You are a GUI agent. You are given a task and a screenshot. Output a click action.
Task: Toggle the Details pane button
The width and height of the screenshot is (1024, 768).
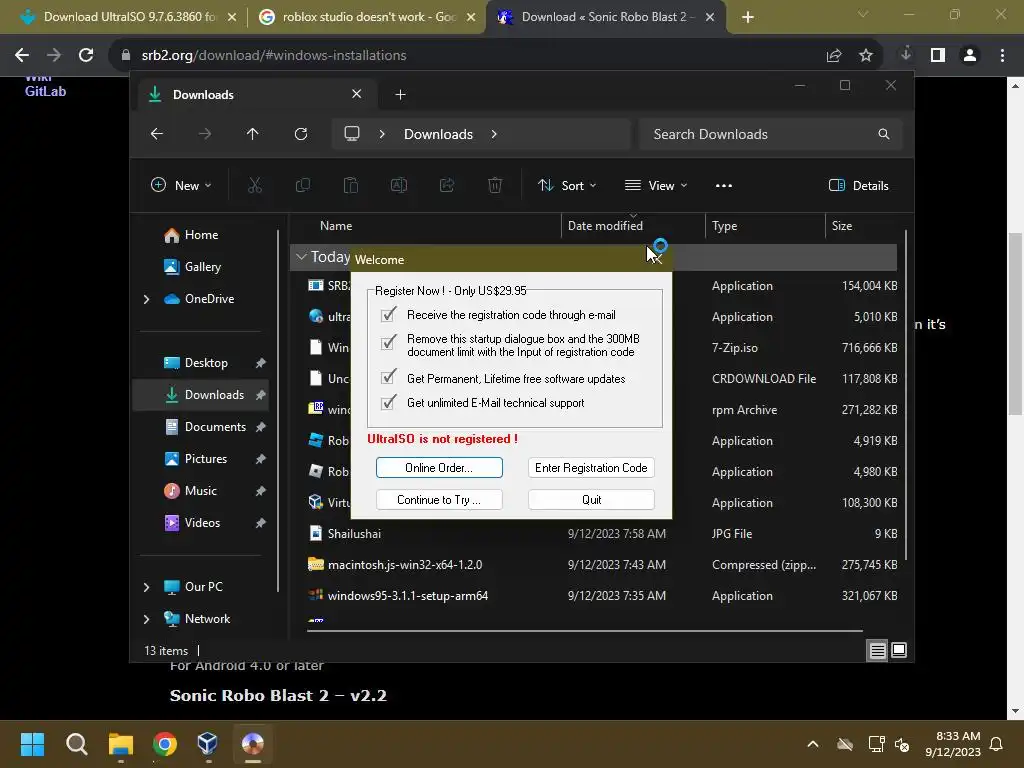point(858,185)
